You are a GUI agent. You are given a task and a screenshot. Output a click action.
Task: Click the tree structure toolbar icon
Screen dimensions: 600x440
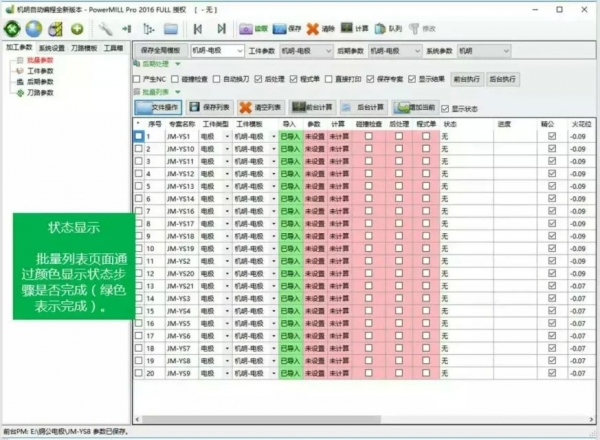pyautogui.click(x=148, y=29)
